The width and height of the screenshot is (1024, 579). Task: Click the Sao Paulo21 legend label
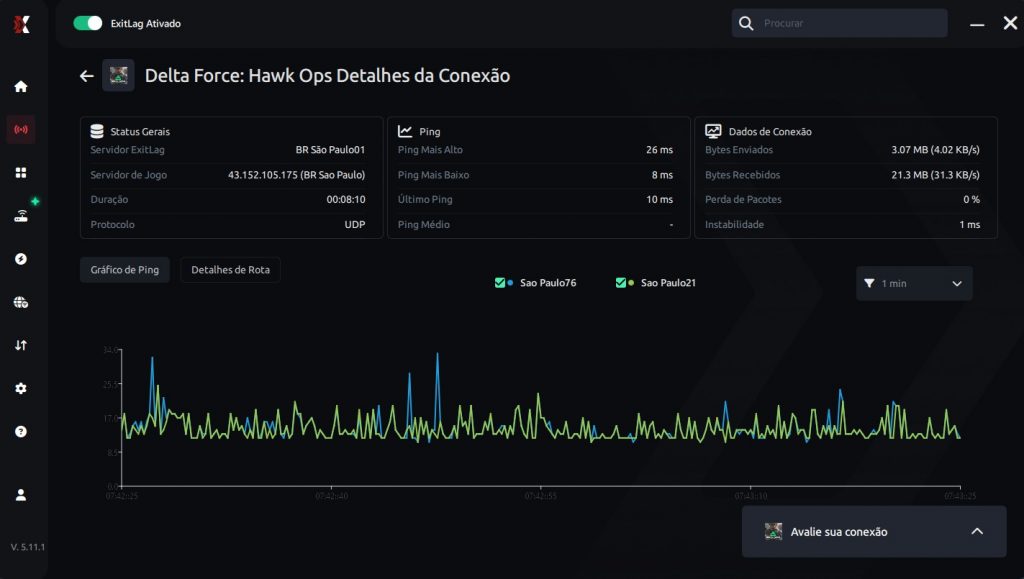[668, 283]
